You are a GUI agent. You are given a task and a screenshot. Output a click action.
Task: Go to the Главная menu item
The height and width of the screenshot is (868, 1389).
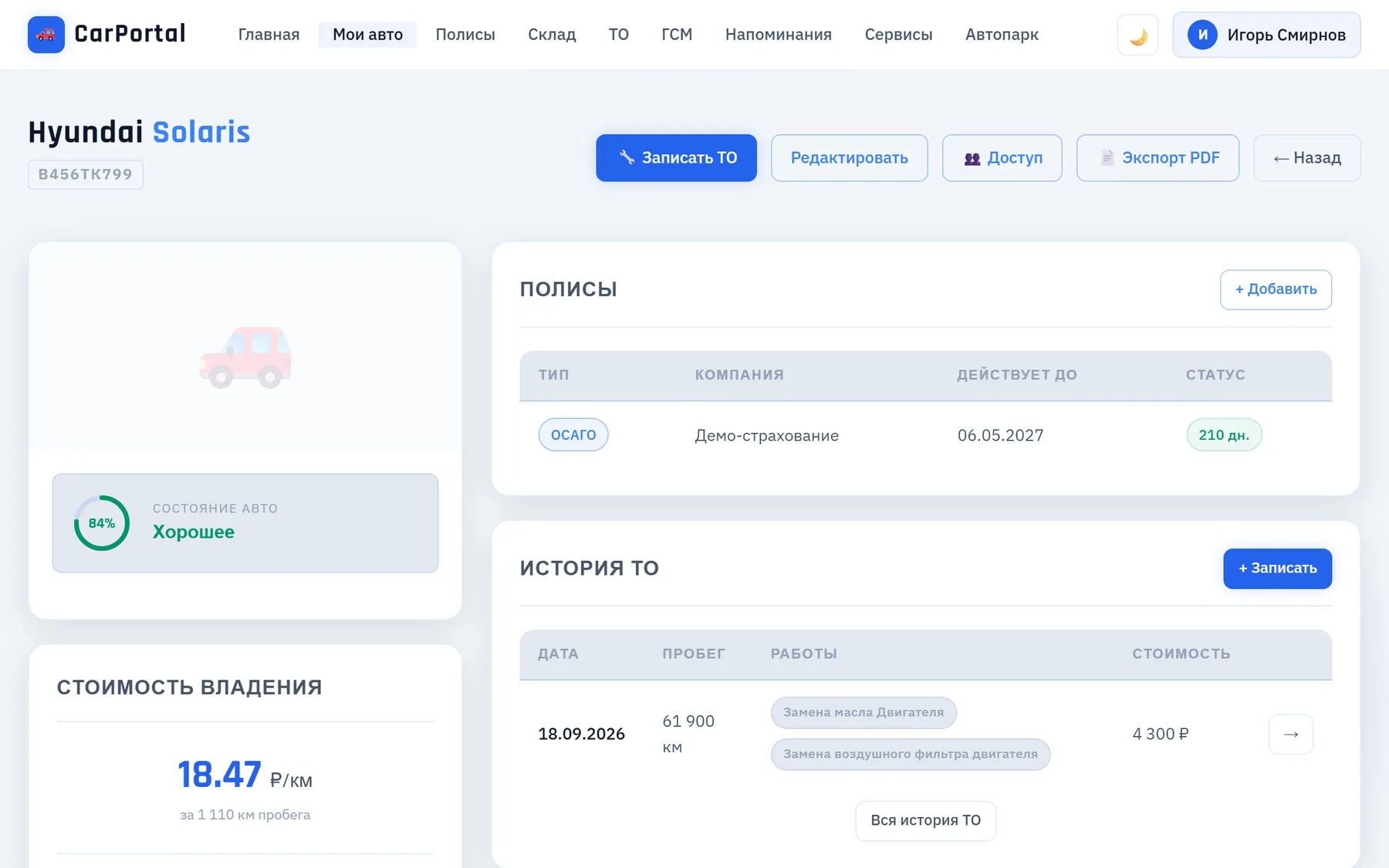pos(269,35)
